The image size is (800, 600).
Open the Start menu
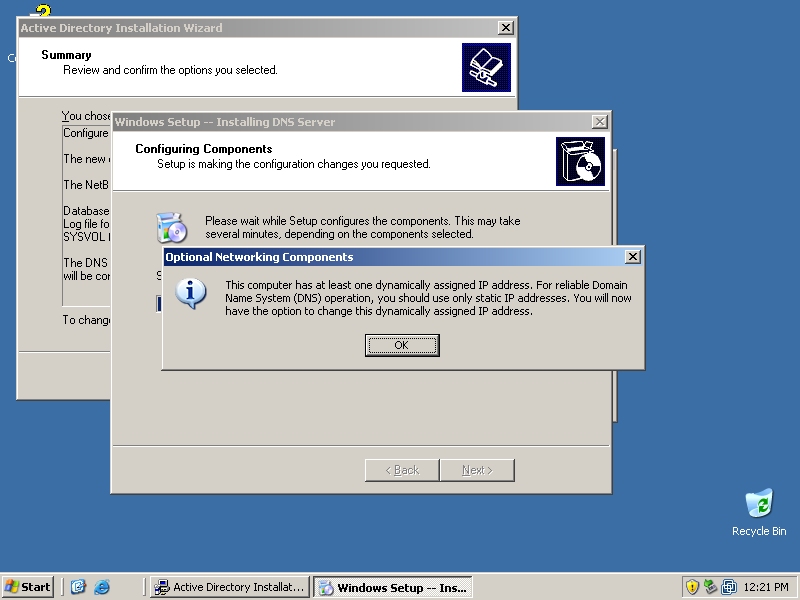tap(28, 587)
